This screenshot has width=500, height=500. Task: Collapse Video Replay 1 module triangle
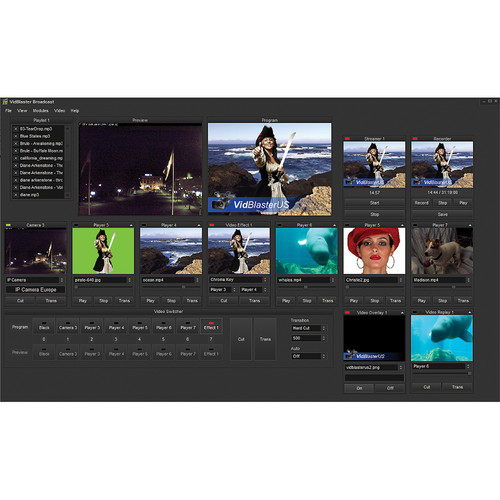point(470,312)
